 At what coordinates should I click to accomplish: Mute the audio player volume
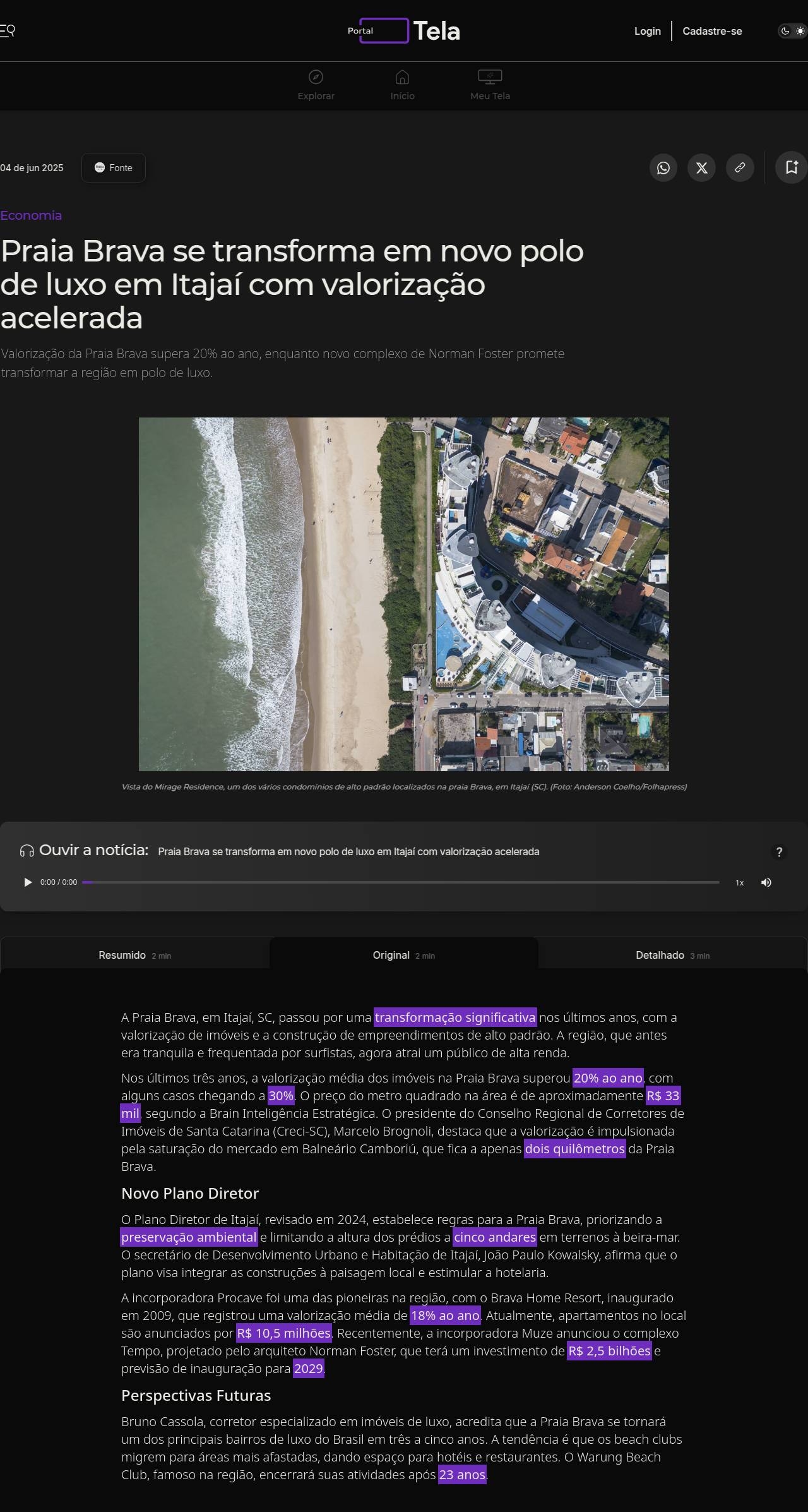click(x=766, y=882)
